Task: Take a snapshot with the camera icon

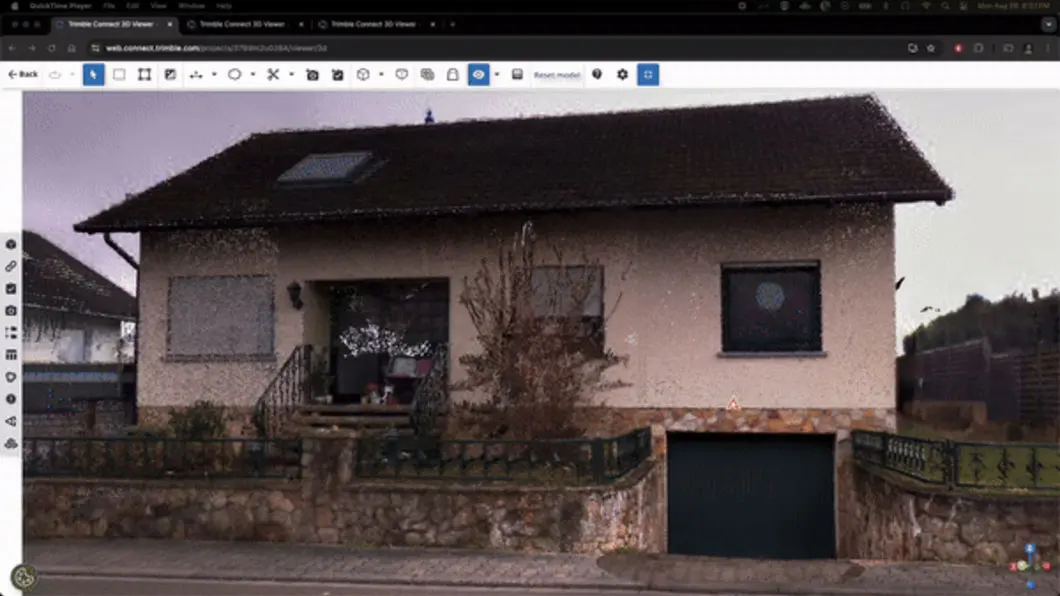Action: (x=312, y=75)
